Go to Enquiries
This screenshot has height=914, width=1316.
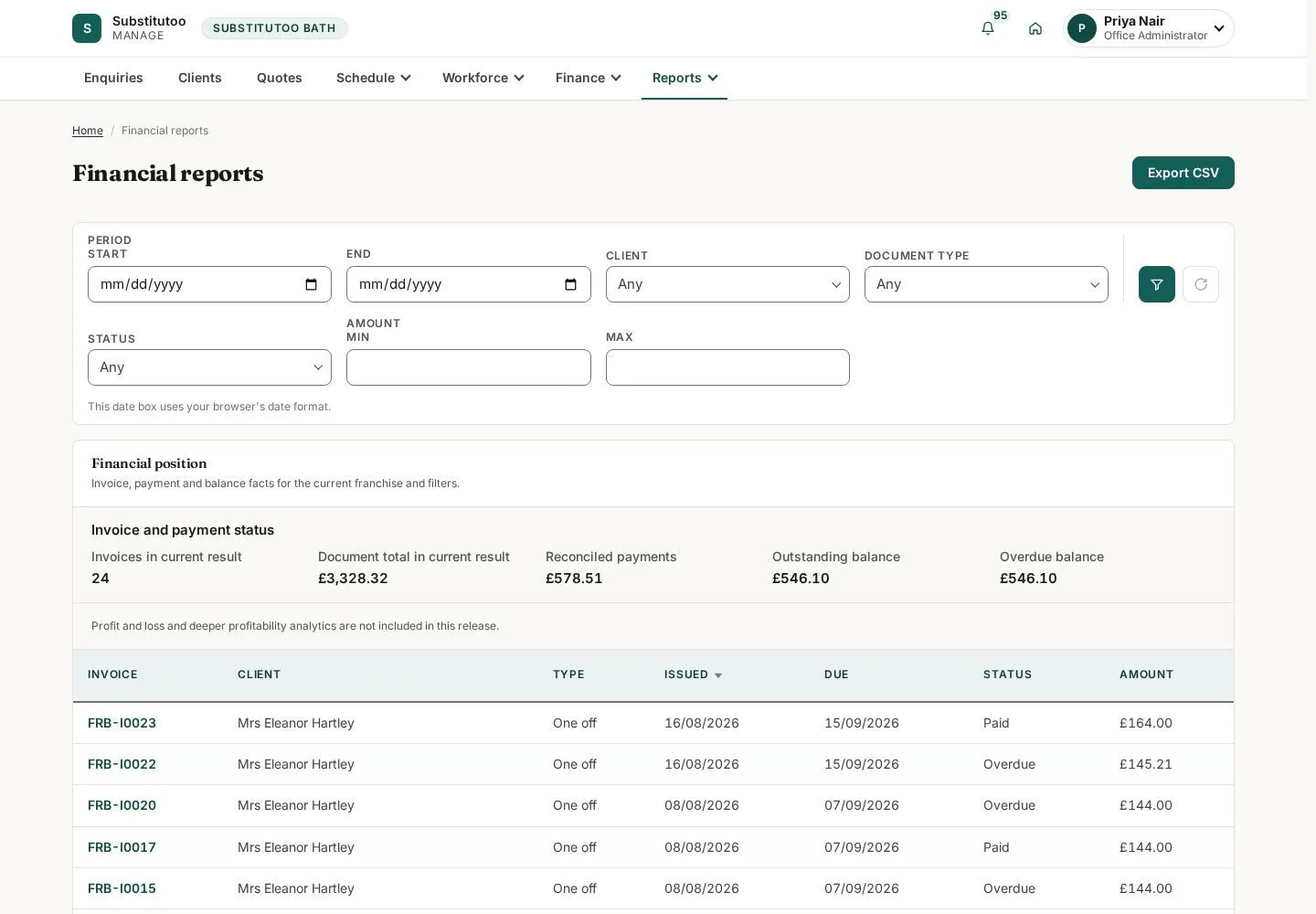click(x=113, y=78)
